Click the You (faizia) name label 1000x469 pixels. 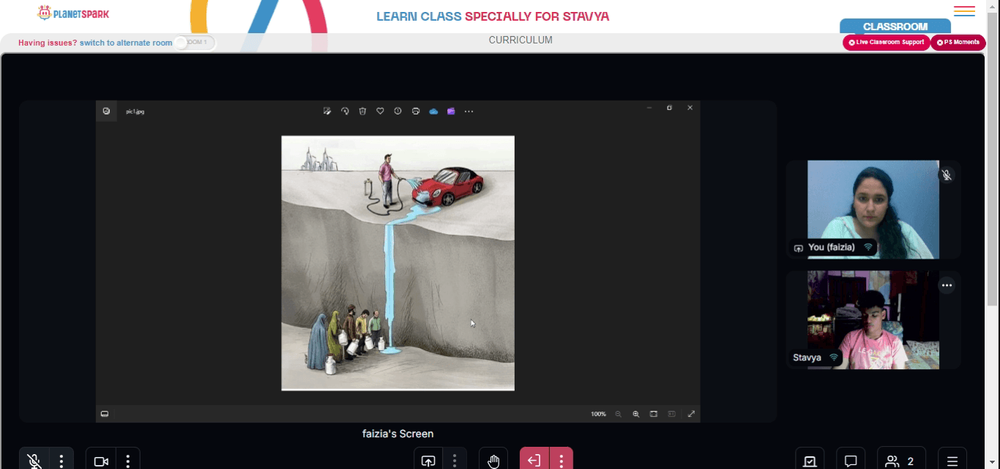(x=832, y=248)
